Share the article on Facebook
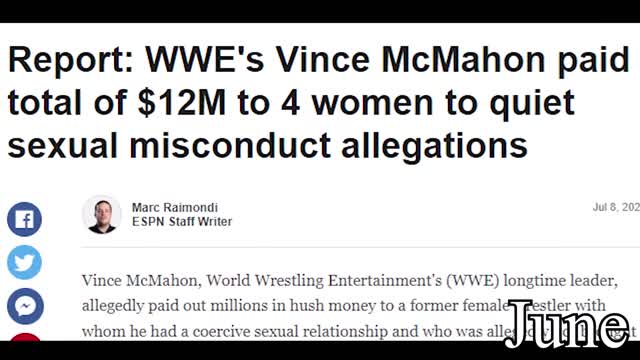This screenshot has height=360, width=640. (24, 219)
